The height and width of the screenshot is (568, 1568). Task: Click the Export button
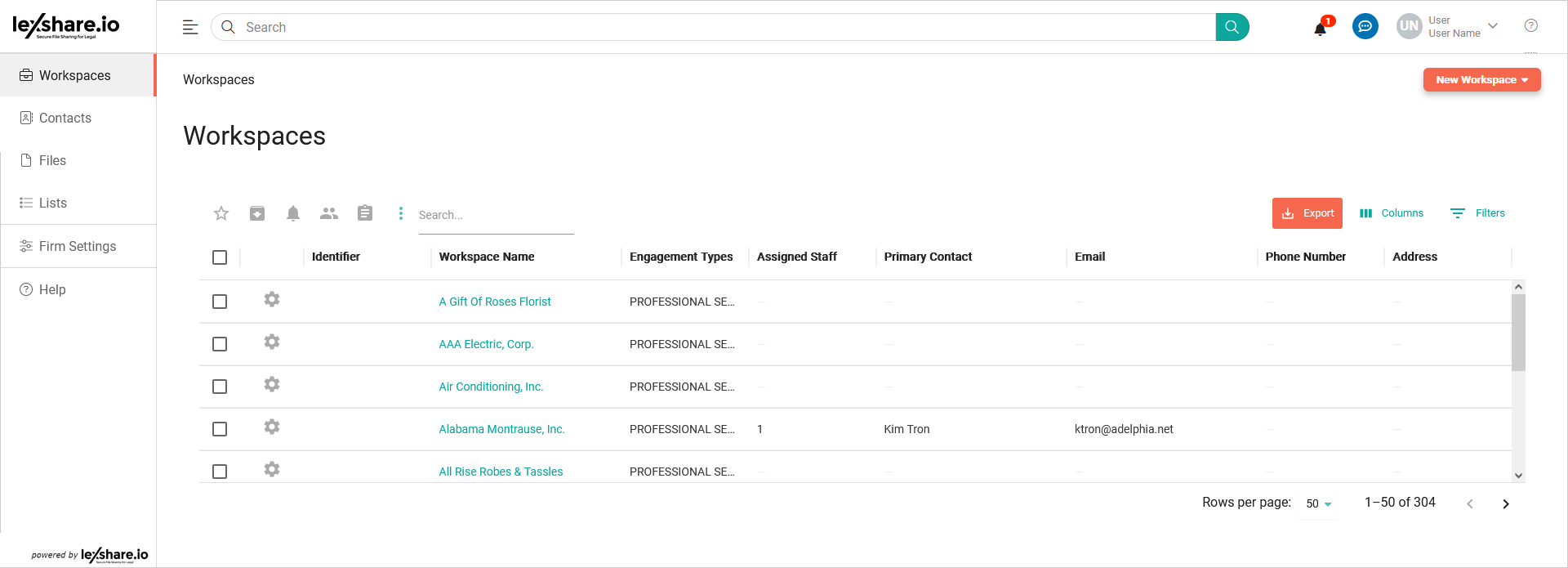point(1307,213)
